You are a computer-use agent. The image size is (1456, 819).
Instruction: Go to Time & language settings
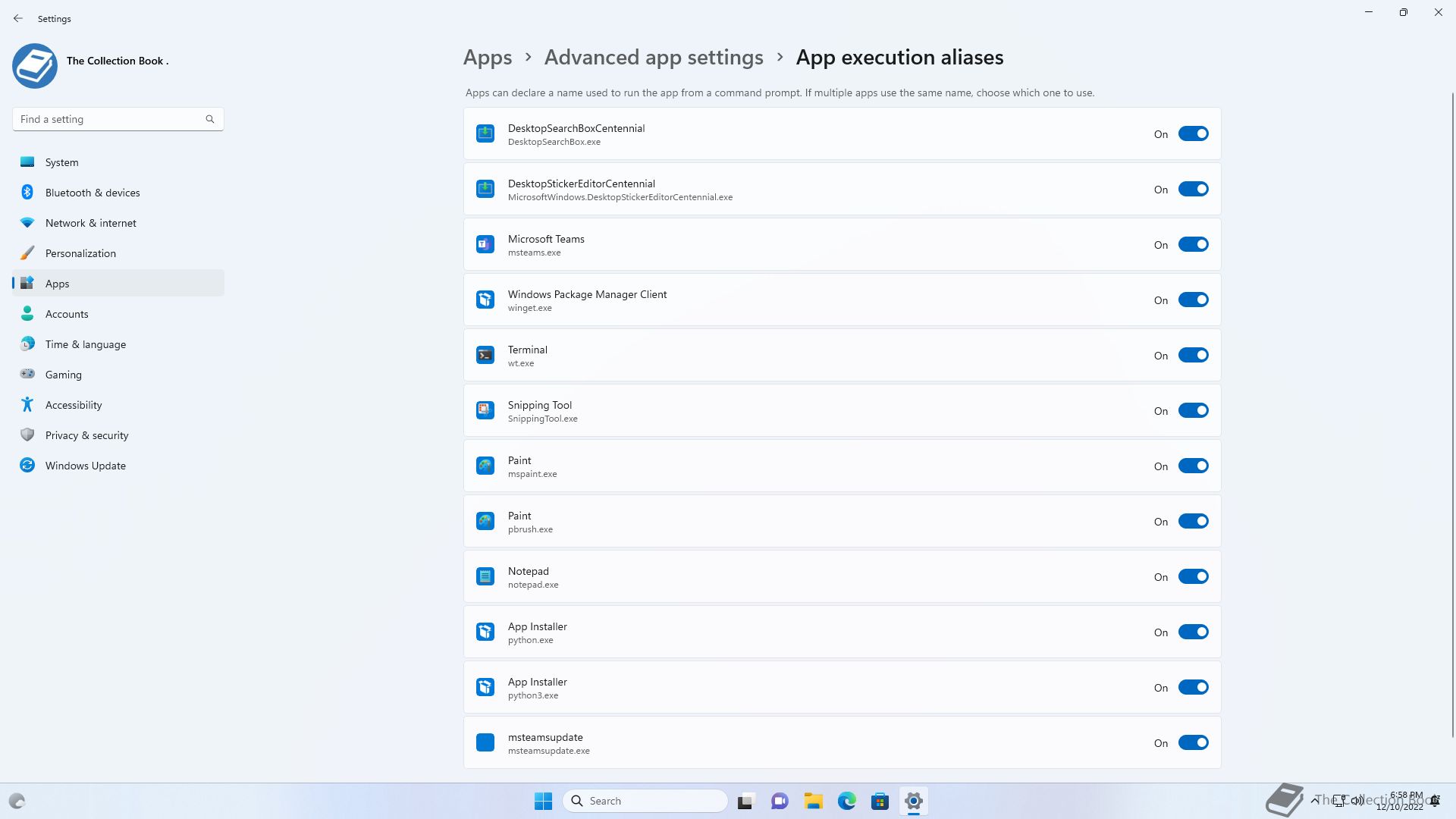click(x=118, y=344)
